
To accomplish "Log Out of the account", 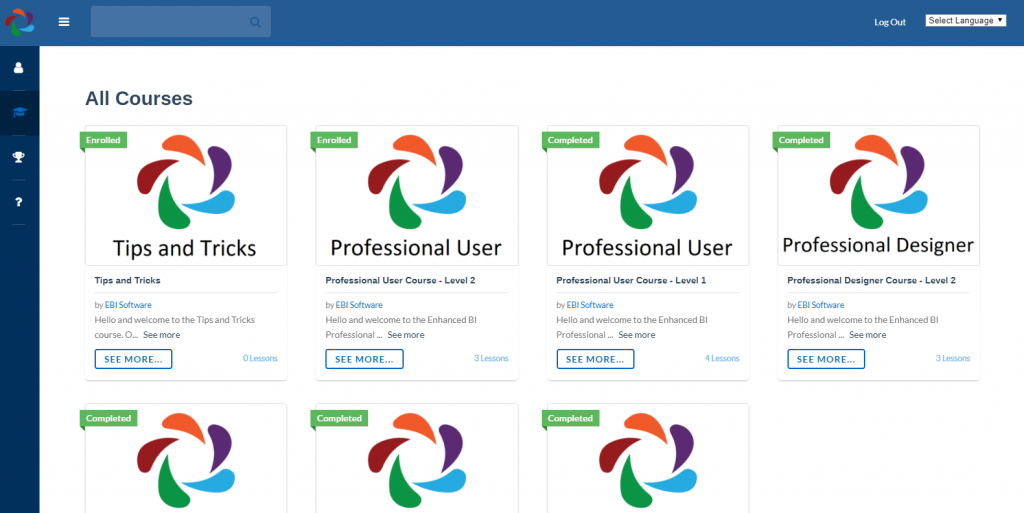I will coord(890,22).
